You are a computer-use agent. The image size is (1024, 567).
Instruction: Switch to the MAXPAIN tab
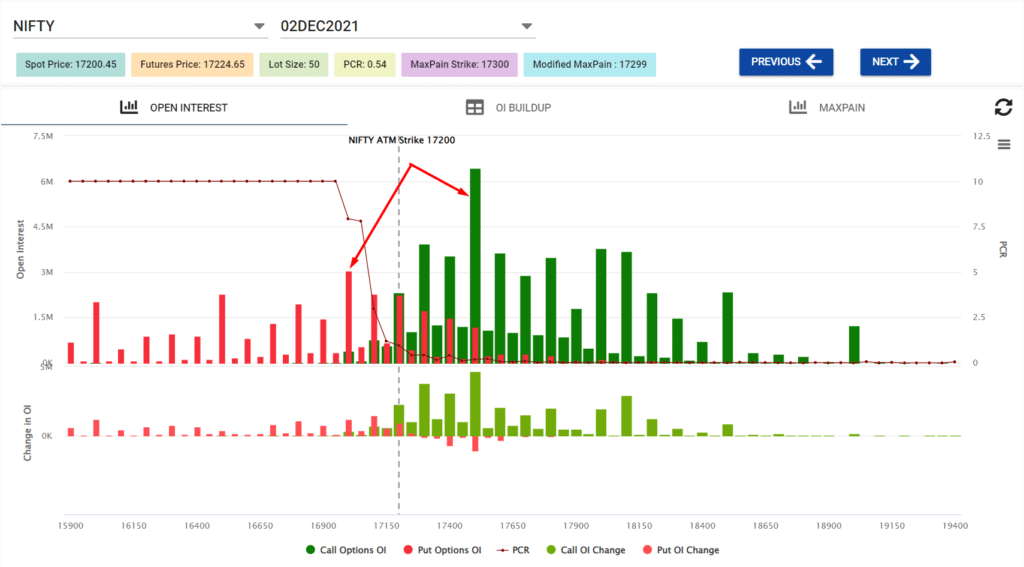827,107
